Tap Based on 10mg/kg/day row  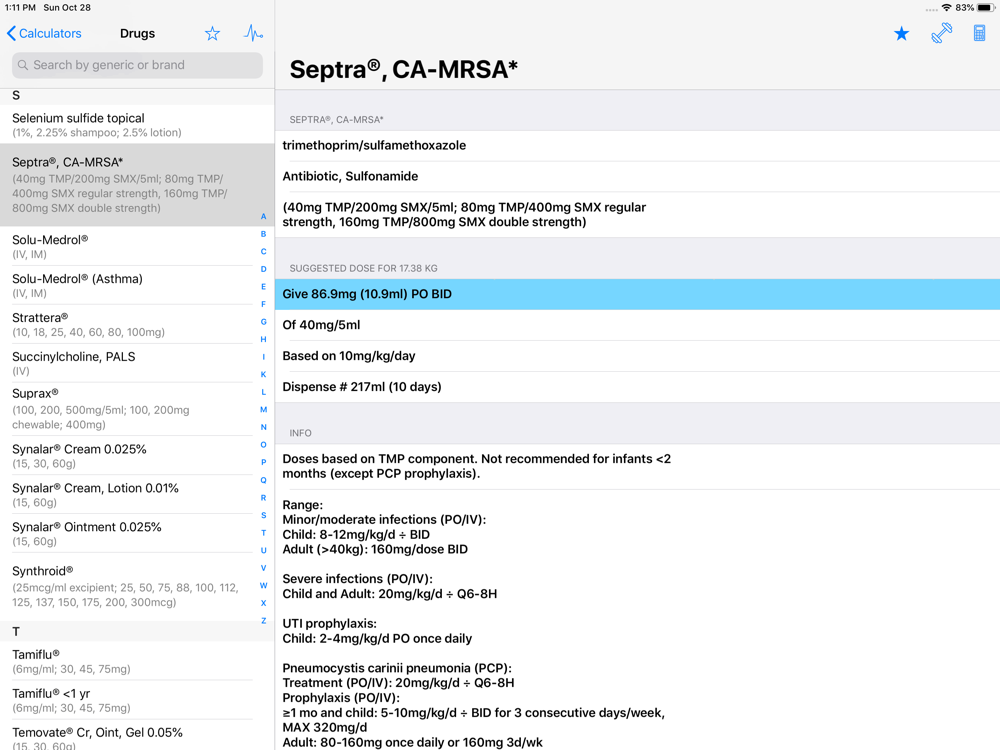(x=637, y=356)
